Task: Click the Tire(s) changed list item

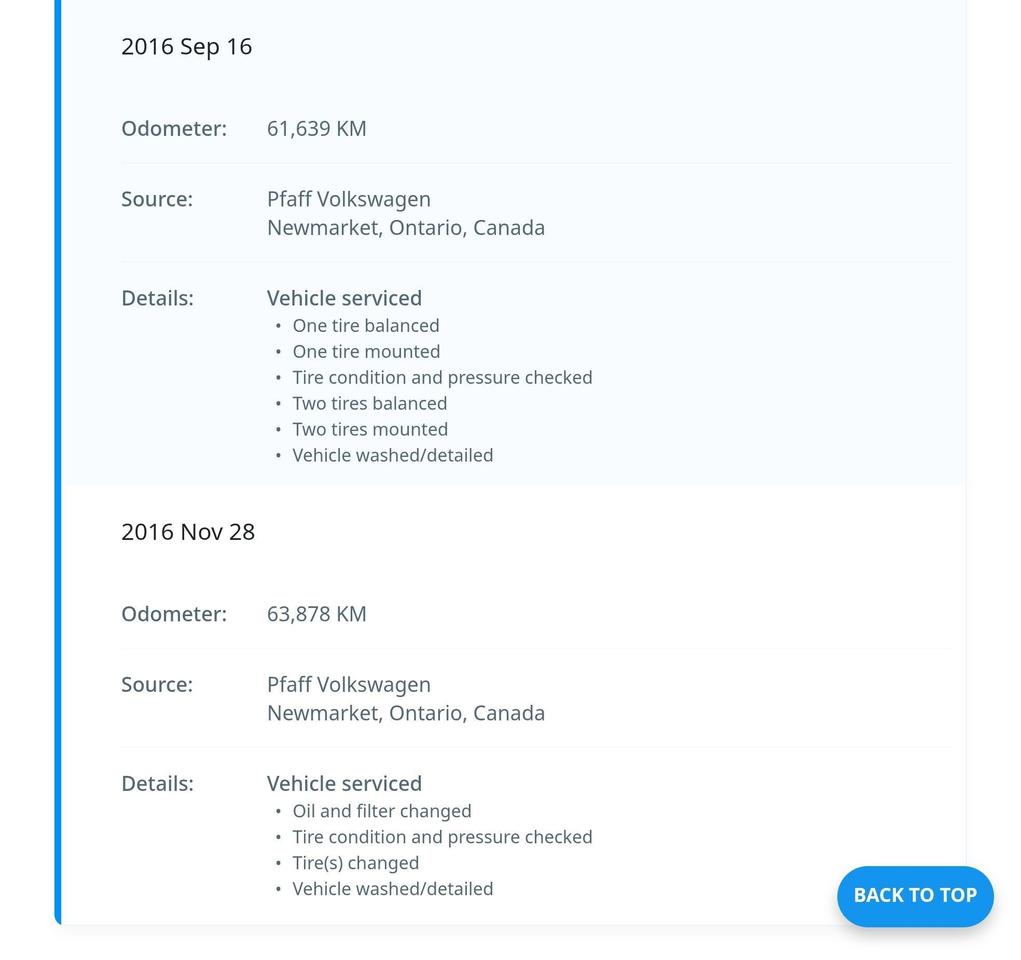Action: 355,862
